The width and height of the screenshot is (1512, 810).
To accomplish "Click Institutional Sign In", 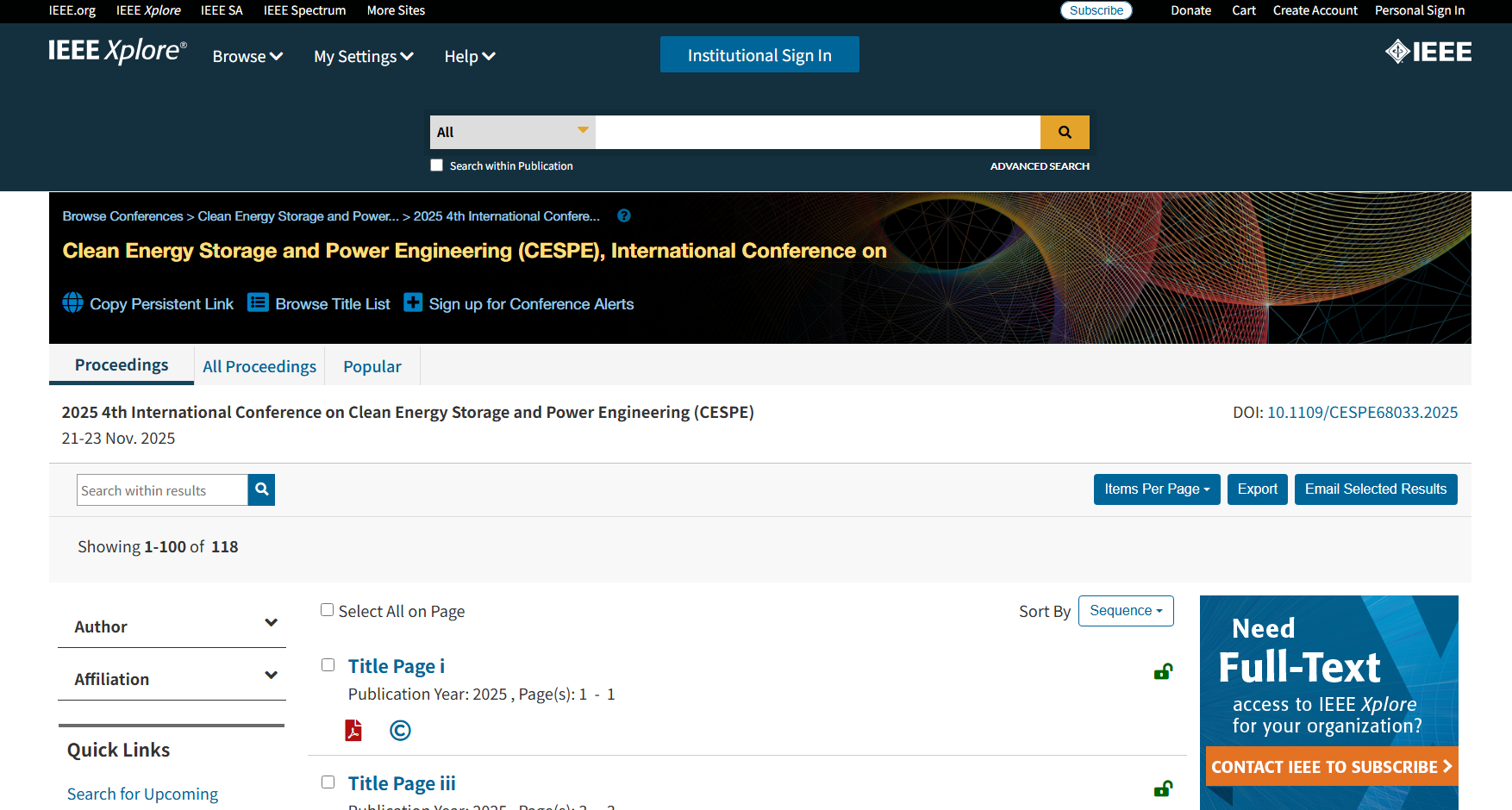I will coord(759,54).
